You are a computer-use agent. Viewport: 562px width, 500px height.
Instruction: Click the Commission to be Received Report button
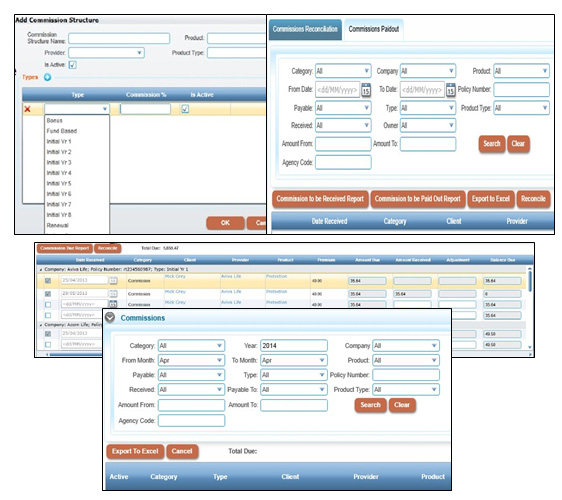pyautogui.click(x=320, y=199)
